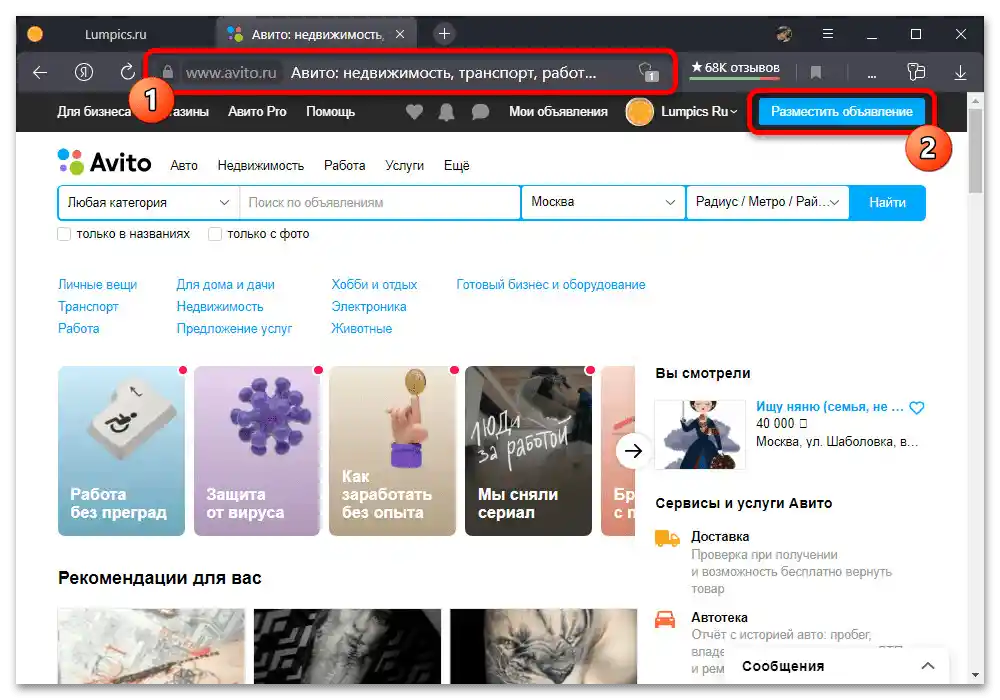Enable только с фото checkbox

(x=215, y=234)
